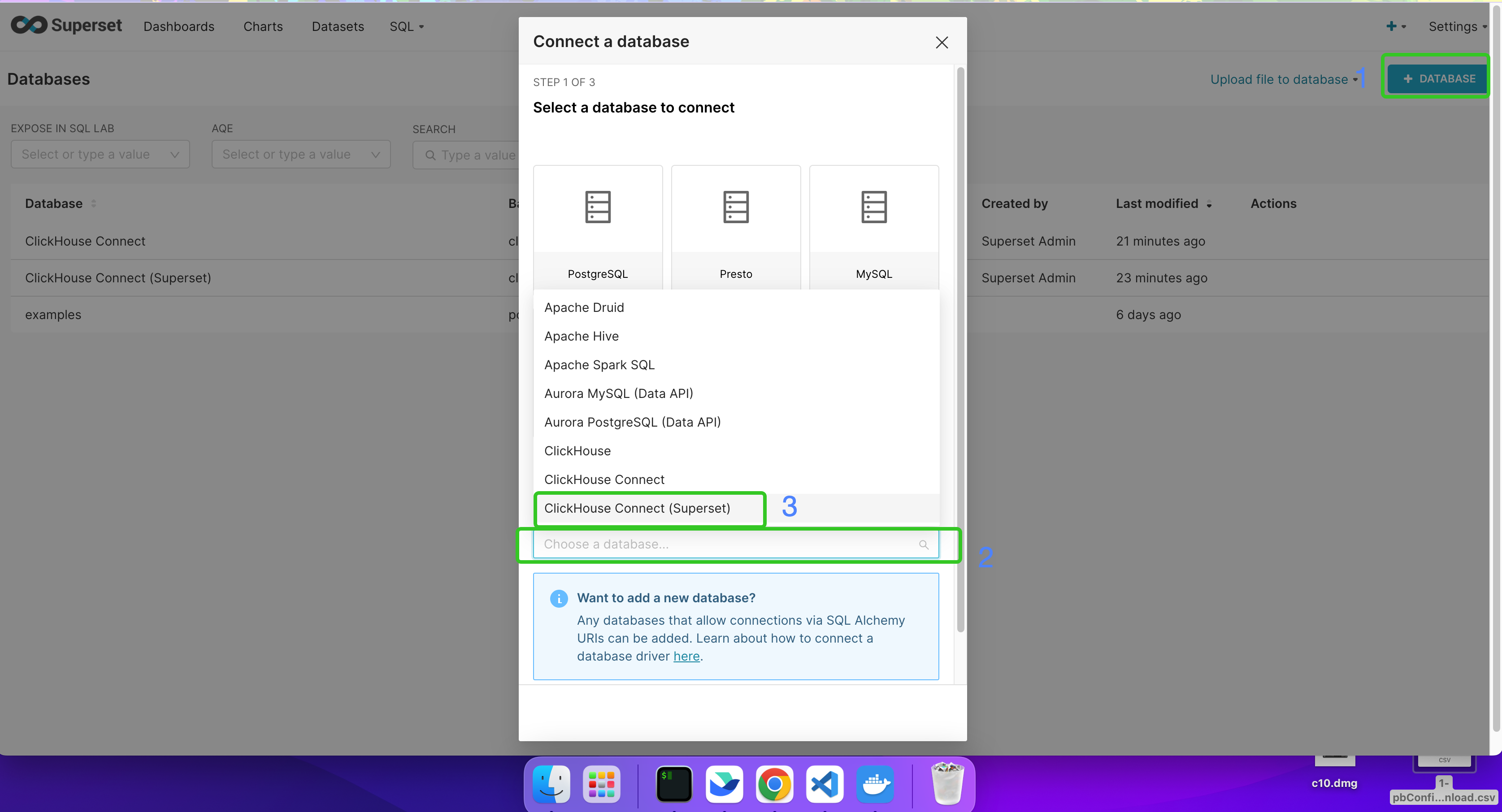Screen dimensions: 1502x812
Task: Click the + DATABASE button
Action: pos(1438,79)
